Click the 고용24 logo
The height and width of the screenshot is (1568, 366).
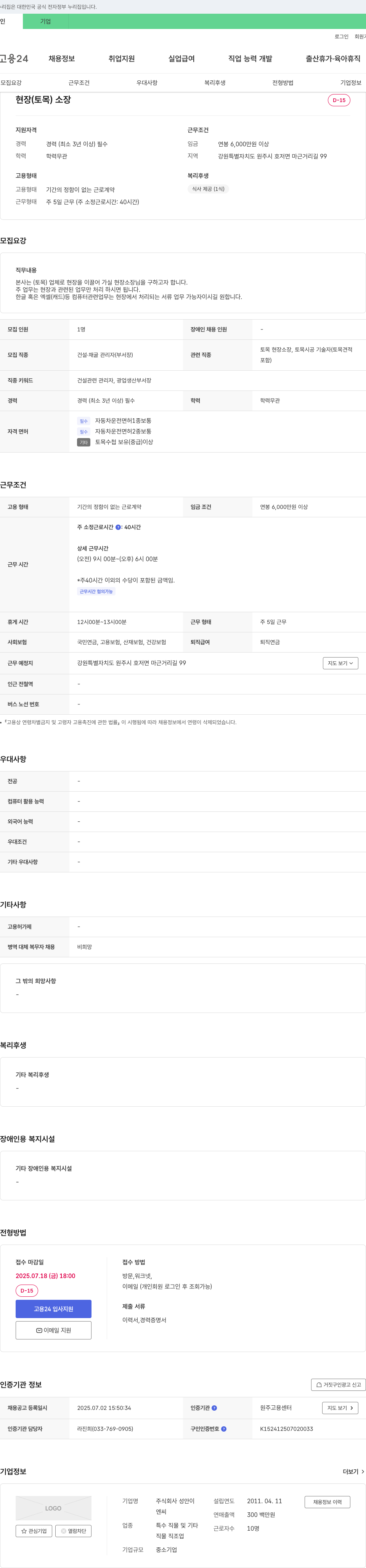(x=14, y=59)
